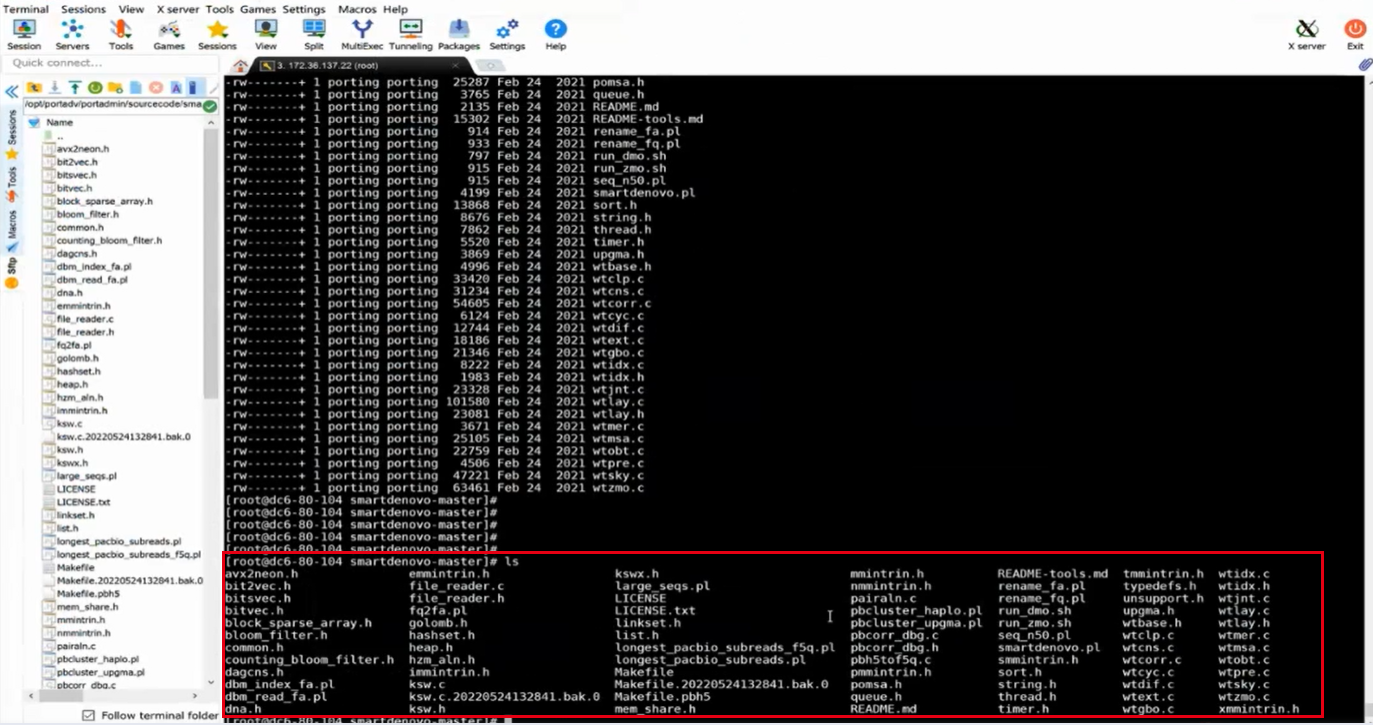Select file_reader.c in the file list
Screen dimensions: 1373x725
(x=85, y=319)
